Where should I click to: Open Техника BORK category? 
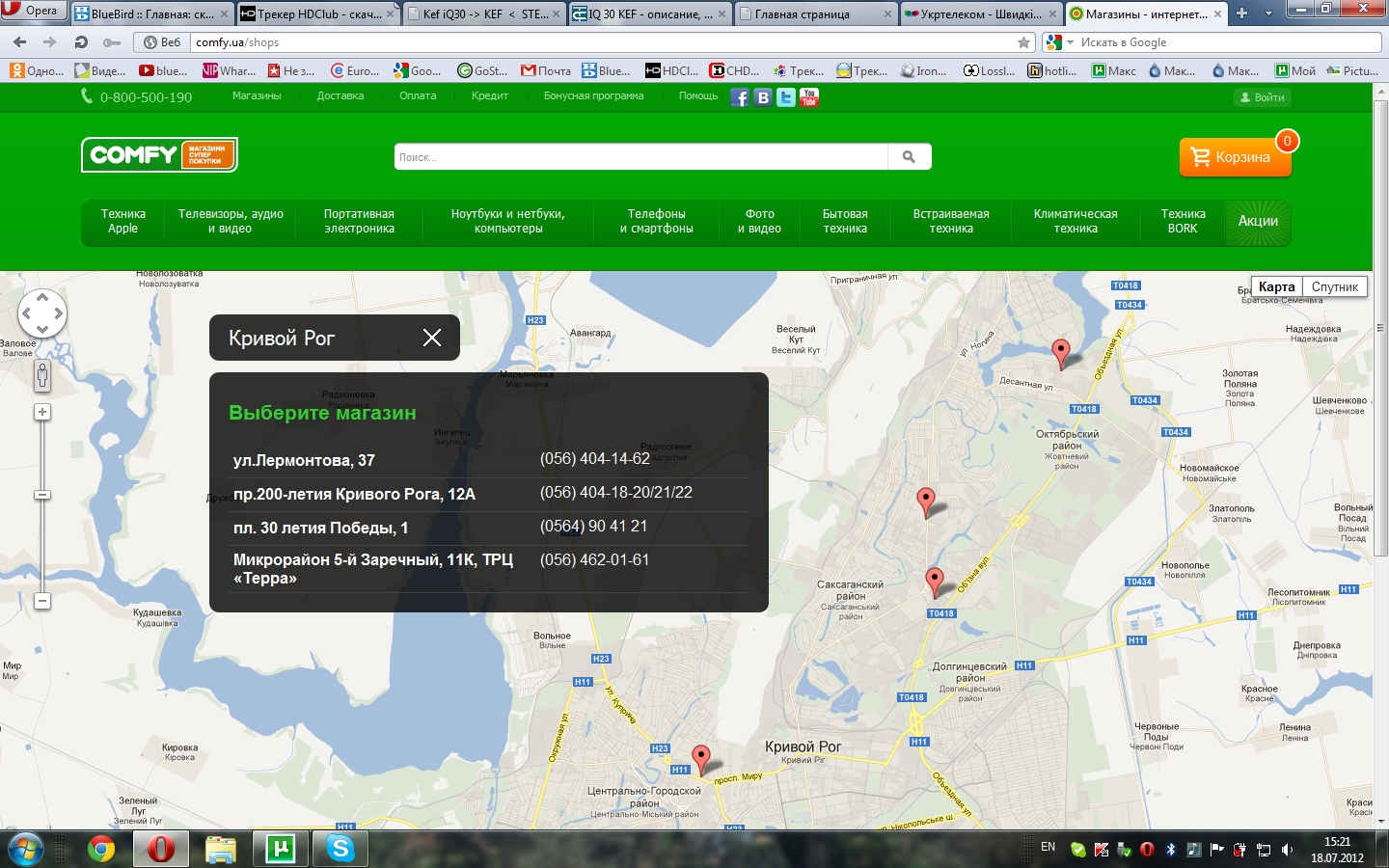click(1183, 222)
